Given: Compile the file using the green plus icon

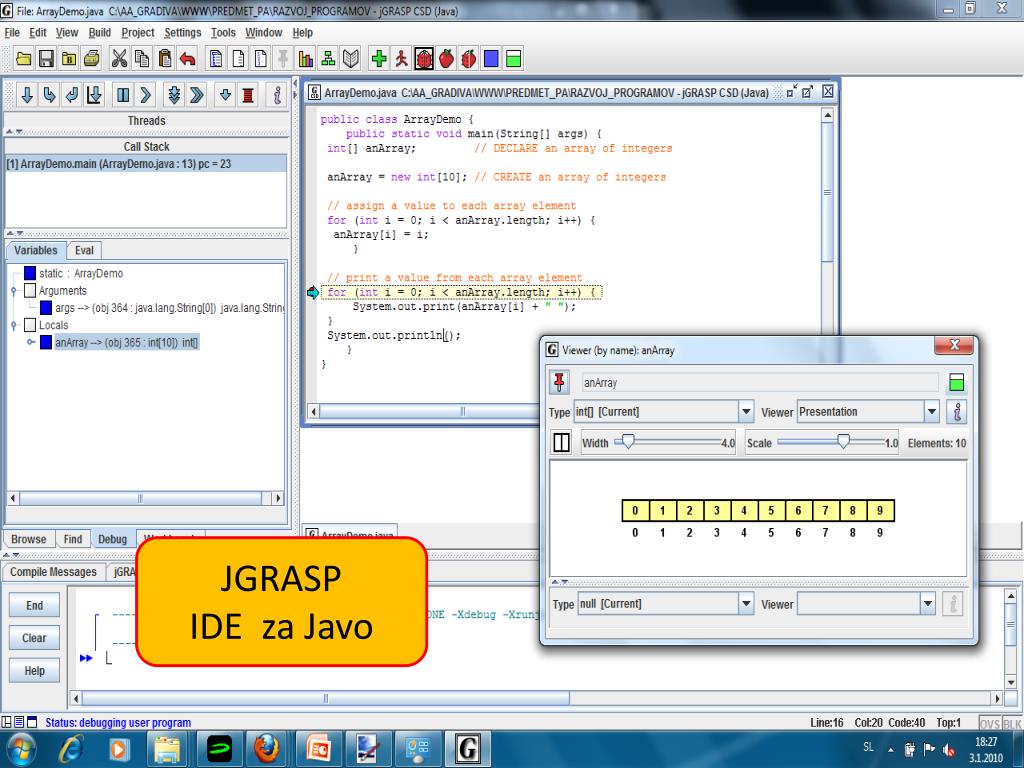Looking at the screenshot, I should (x=379, y=59).
